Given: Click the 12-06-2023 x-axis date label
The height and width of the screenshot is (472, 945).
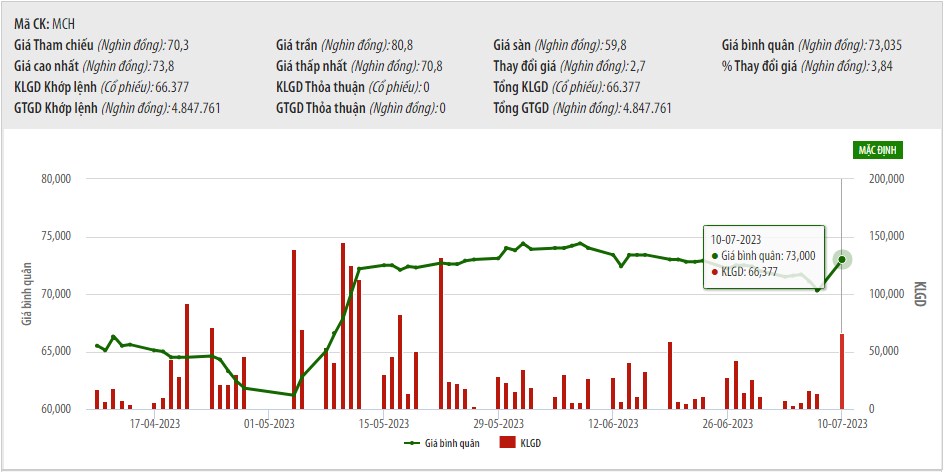Looking at the screenshot, I should coord(613,424).
